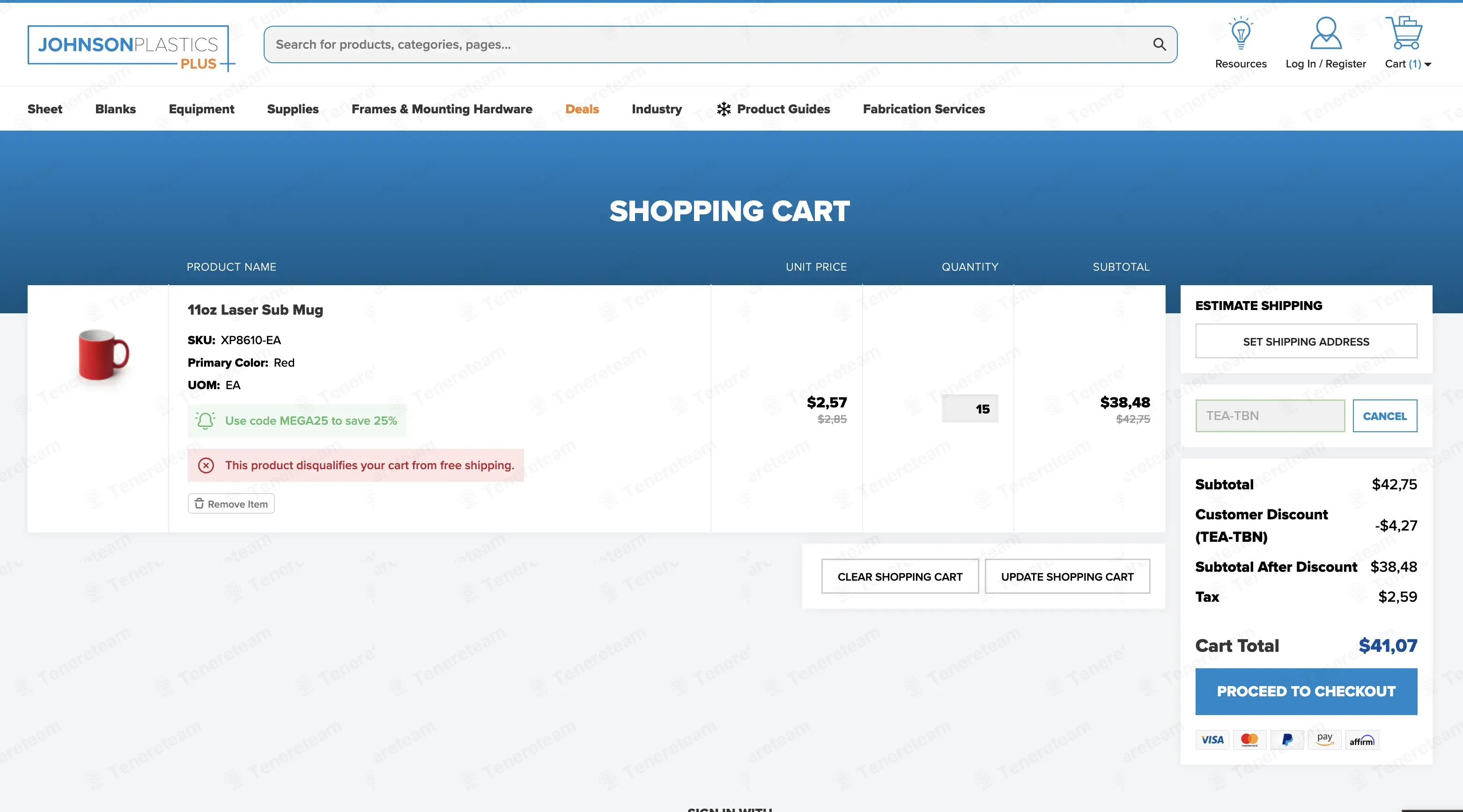Click Remove Item button

pos(231,504)
